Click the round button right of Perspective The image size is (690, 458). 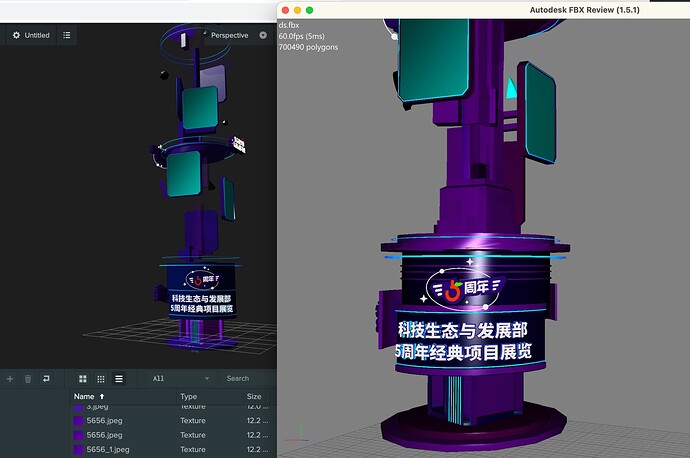263,35
